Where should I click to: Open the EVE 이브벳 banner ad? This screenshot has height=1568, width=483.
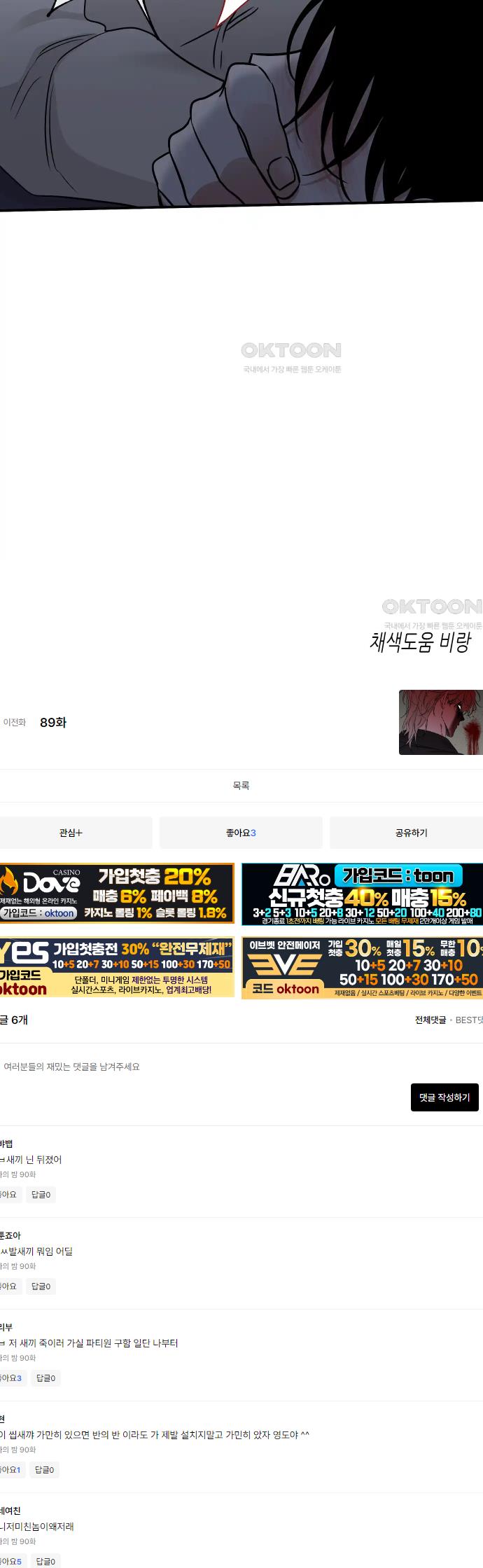point(363,967)
